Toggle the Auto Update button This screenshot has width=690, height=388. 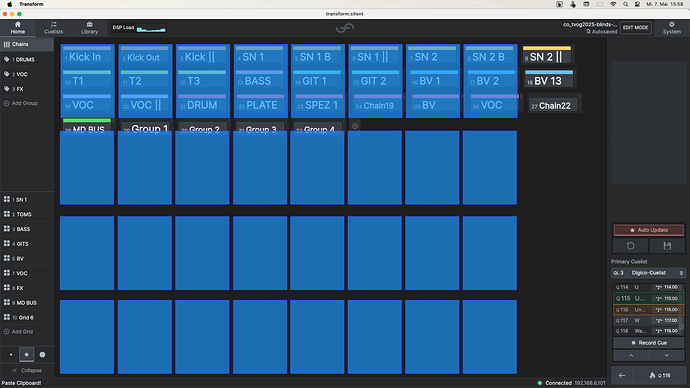[x=649, y=230]
